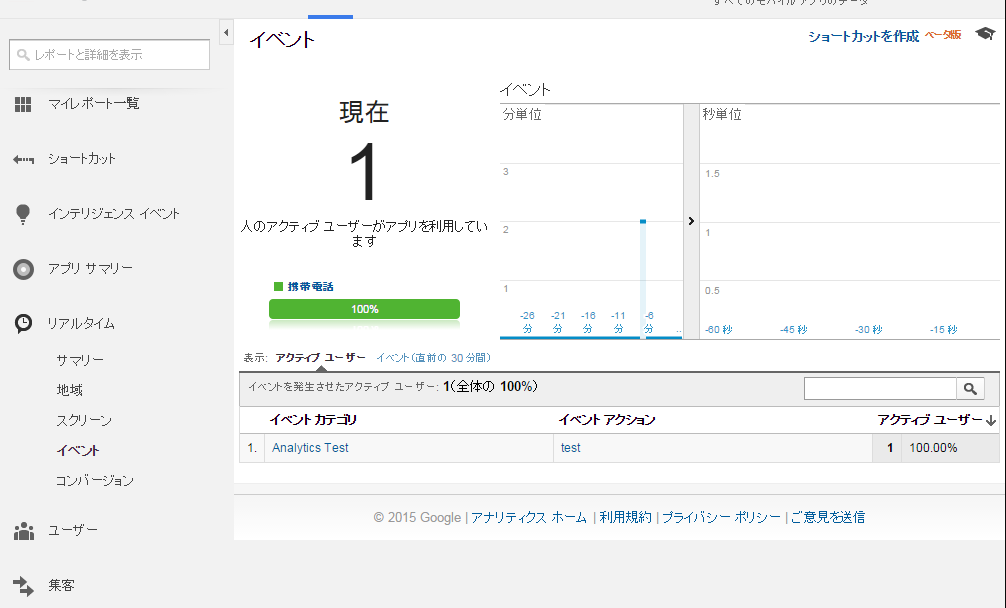Screen dimensions: 1006x608
Task: Click the Shortcuts arrow icon in sidebar
Action: pyautogui.click(x=23, y=159)
